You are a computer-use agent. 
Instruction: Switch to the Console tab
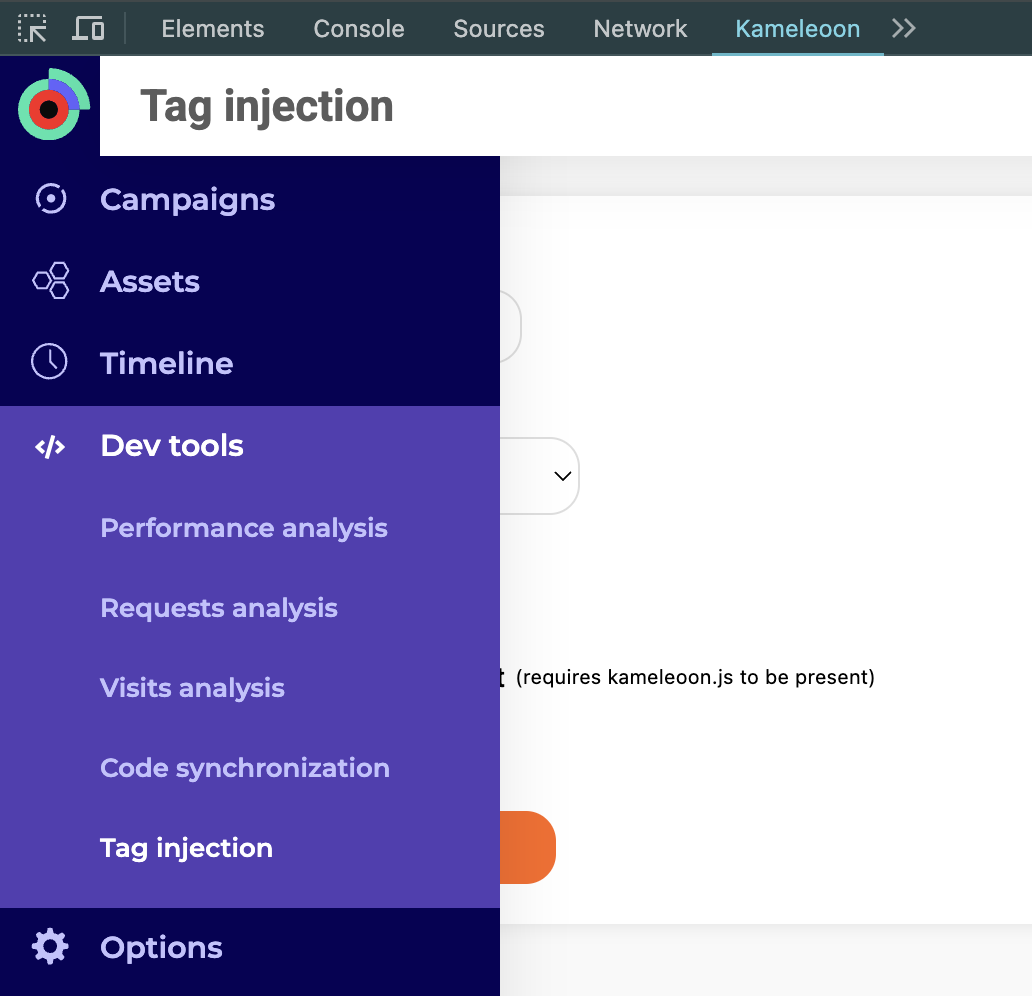pos(359,29)
